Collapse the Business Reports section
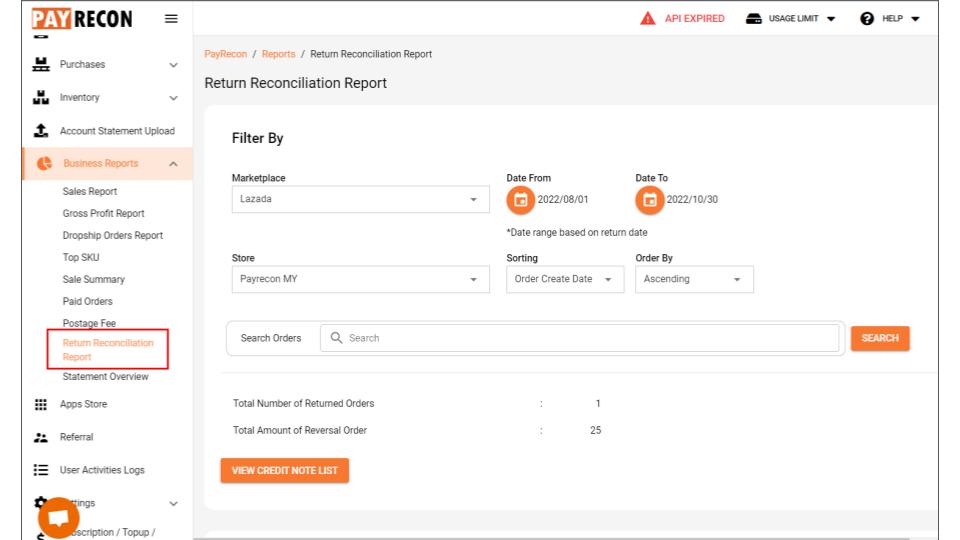Viewport: 960px width, 540px height. click(x=173, y=163)
